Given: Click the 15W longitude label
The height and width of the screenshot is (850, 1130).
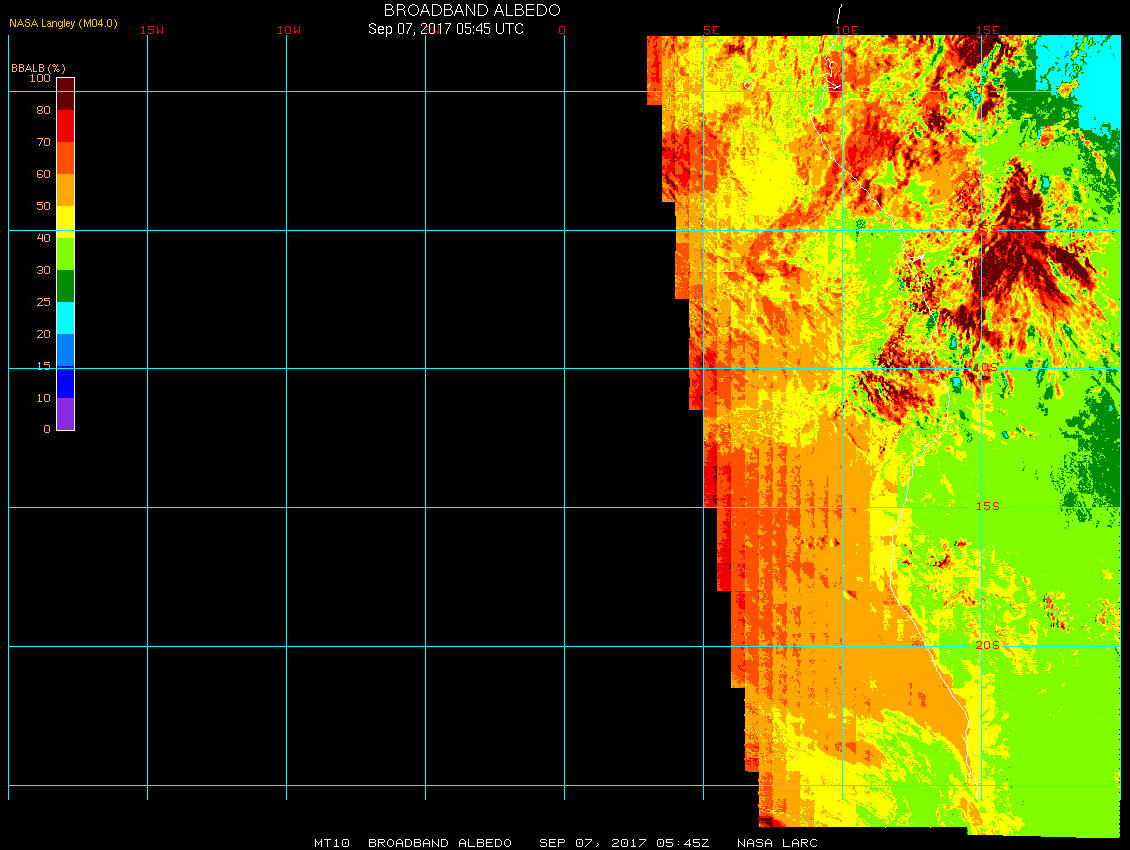Looking at the screenshot, I should (x=152, y=30).
